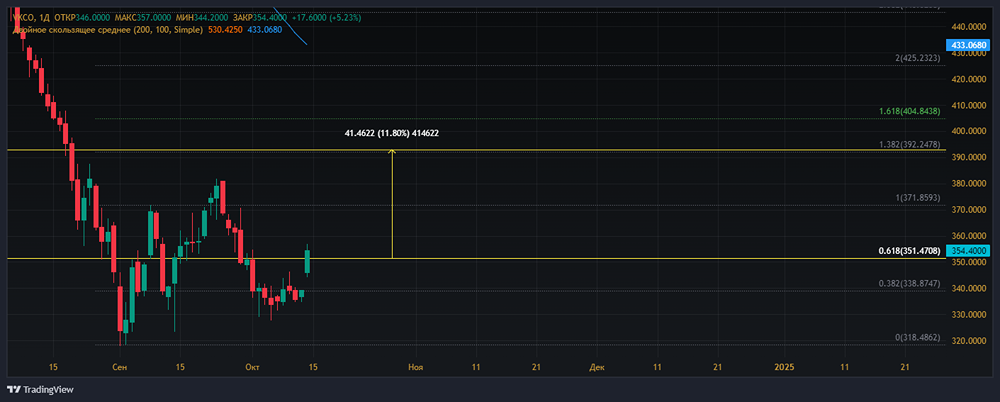Click the cyan 354.4000 last price tag
Image resolution: width=1000 pixels, height=402 pixels.
point(969,251)
